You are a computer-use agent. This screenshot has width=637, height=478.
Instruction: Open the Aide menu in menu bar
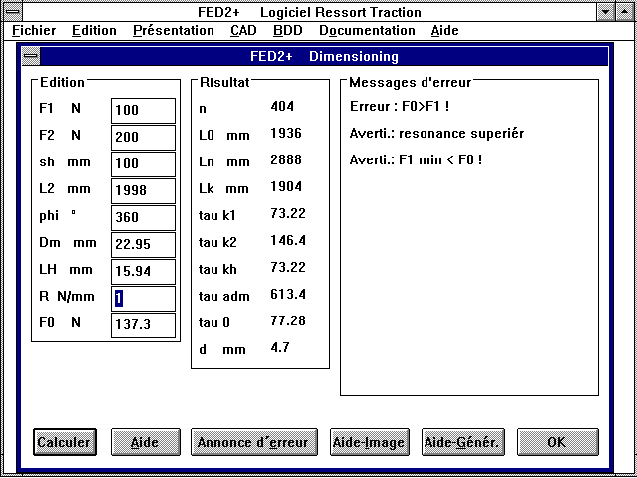[444, 31]
